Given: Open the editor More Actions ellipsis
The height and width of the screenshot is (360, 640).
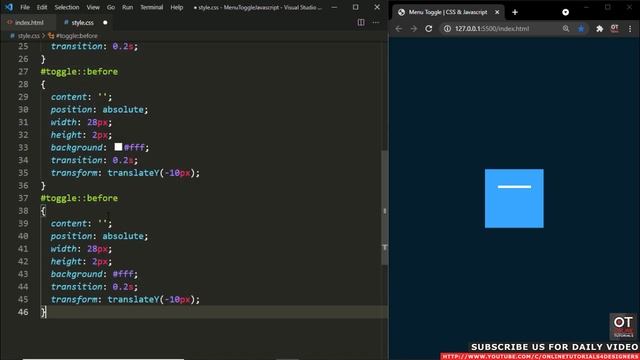Looking at the screenshot, I should 376,22.
